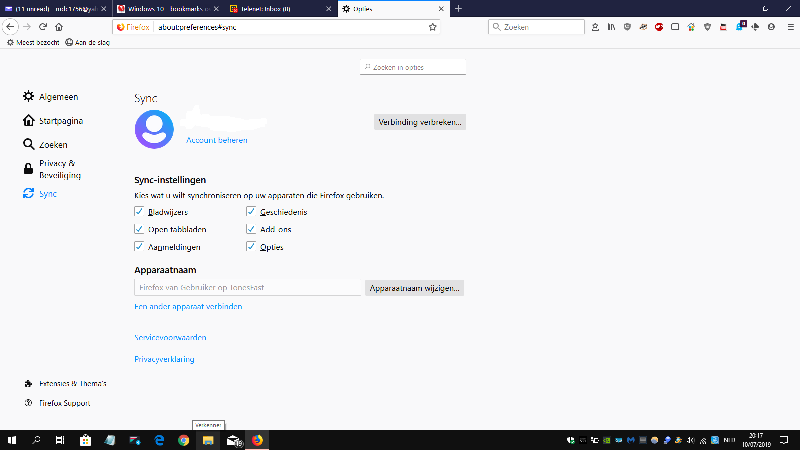
Task: Open the Mail app on taskbar
Action: [x=233, y=440]
